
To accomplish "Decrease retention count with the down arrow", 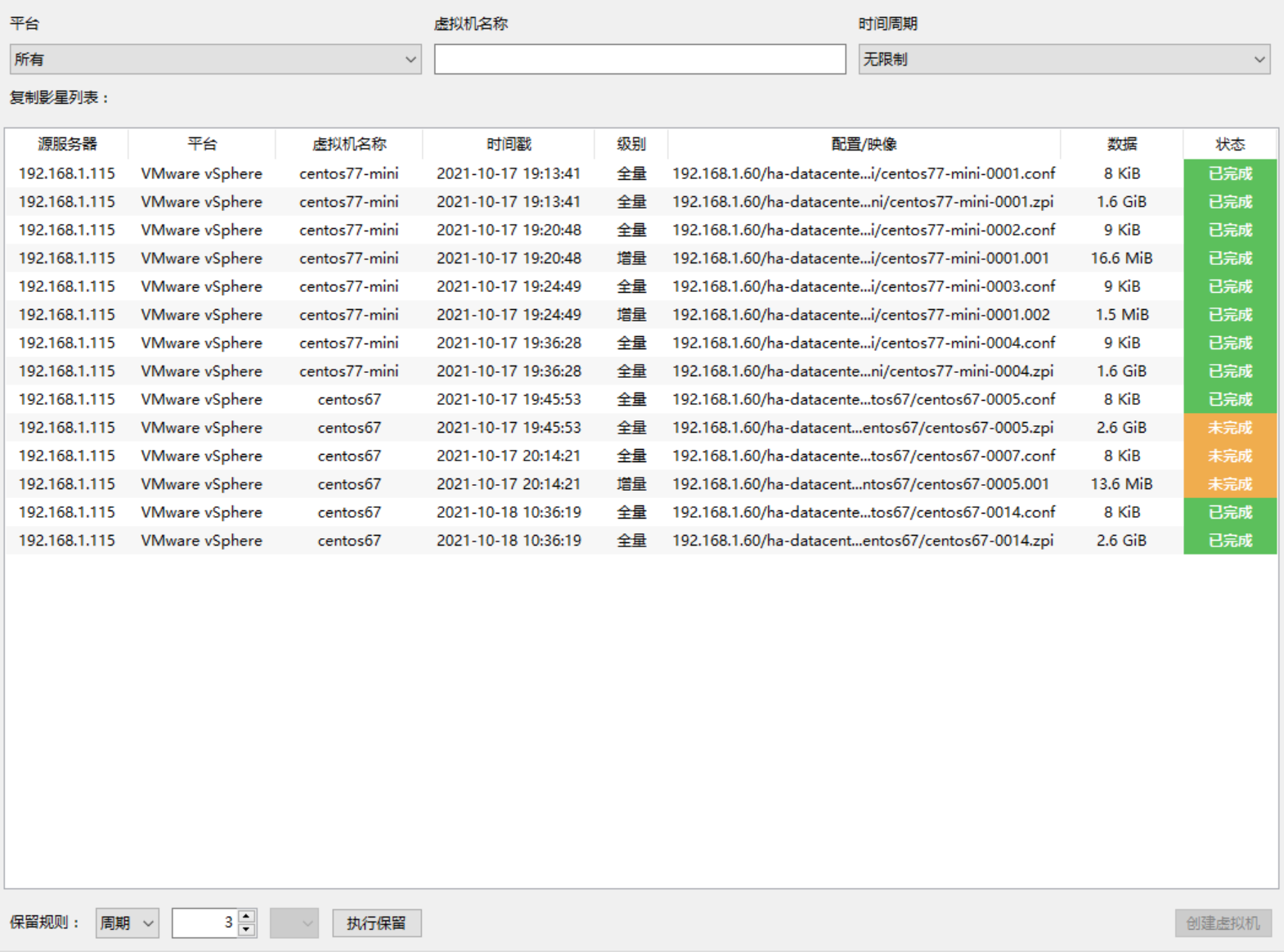I will pyautogui.click(x=247, y=930).
